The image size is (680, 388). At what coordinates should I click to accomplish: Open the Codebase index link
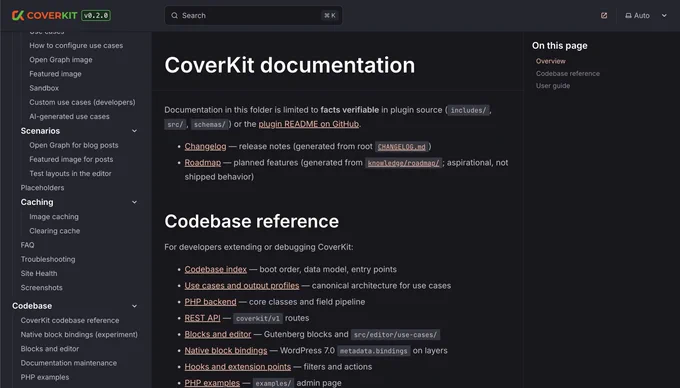tap(216, 269)
